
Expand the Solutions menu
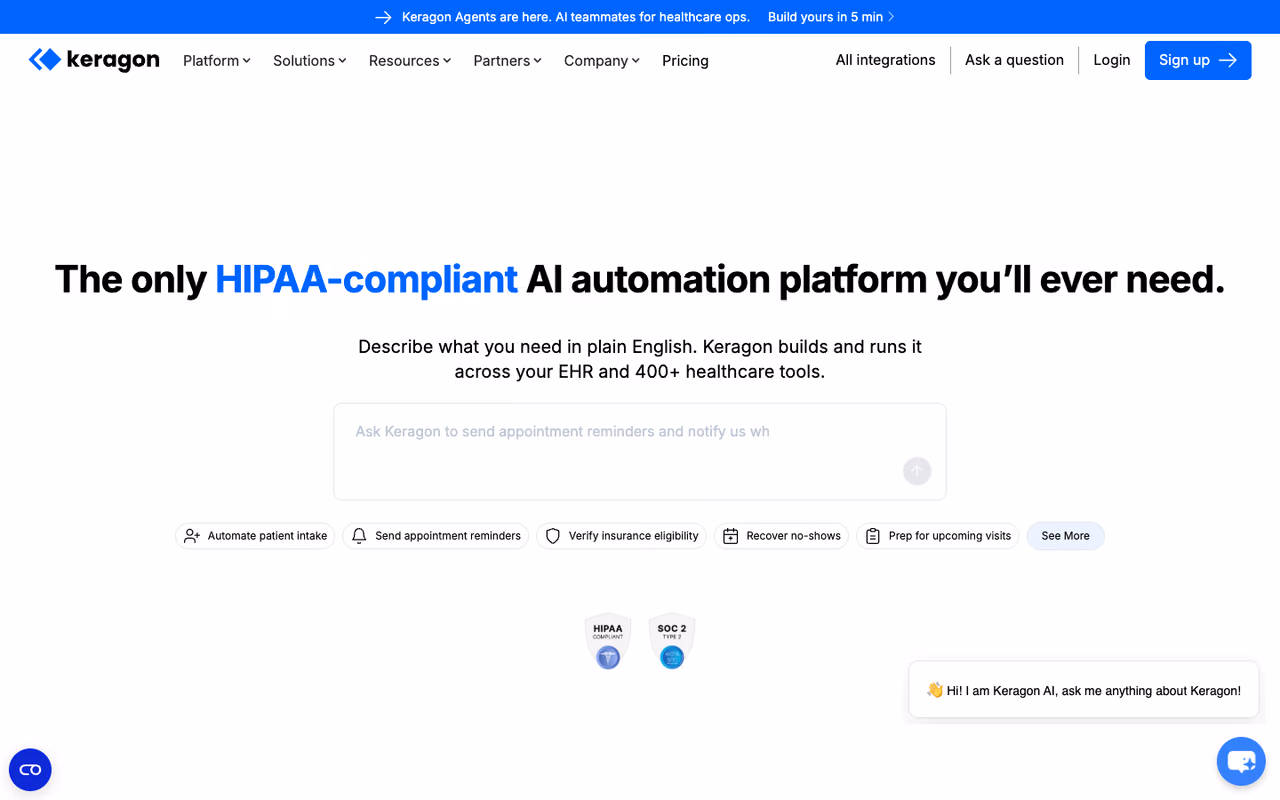(x=310, y=61)
